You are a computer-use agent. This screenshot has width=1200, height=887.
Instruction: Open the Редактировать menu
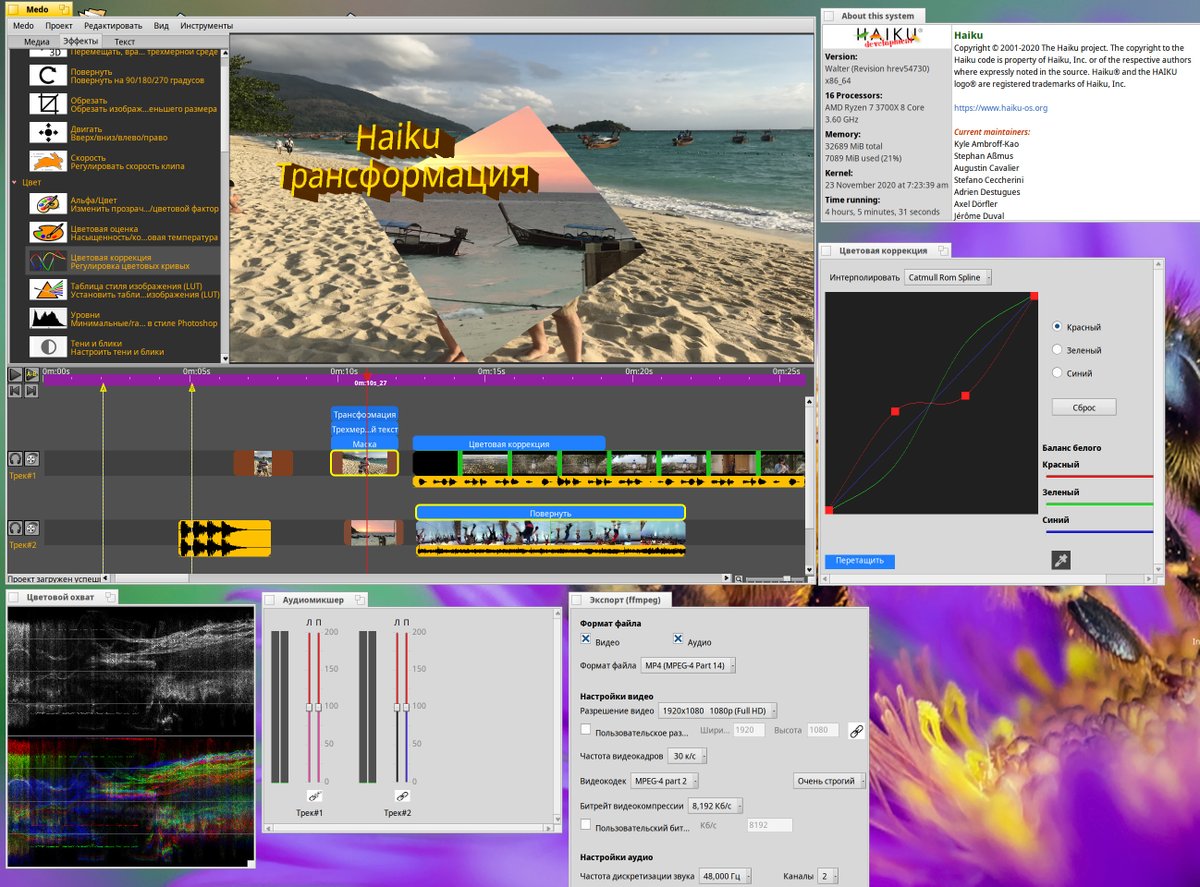(x=113, y=25)
